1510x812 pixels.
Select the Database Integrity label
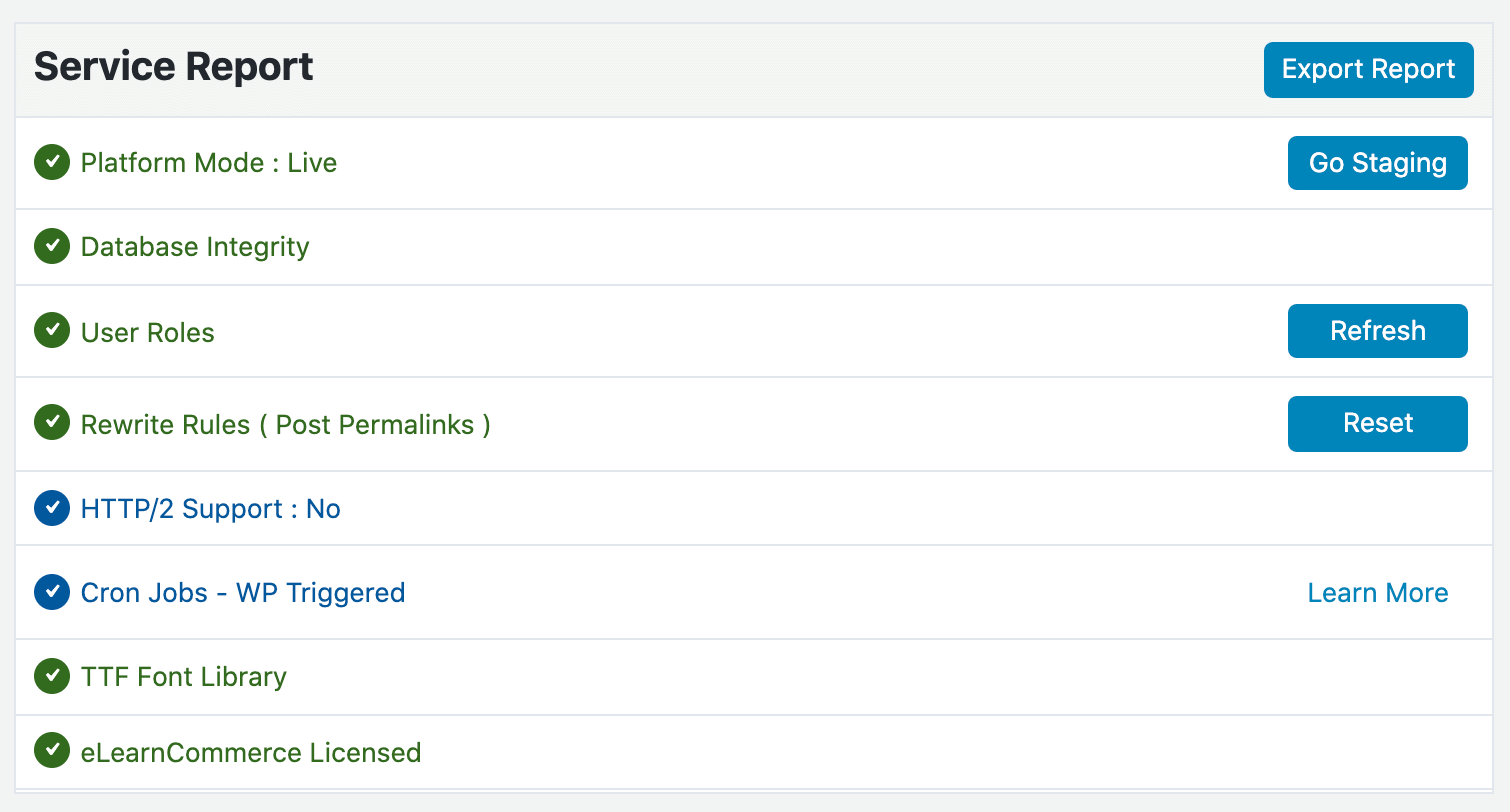coord(195,247)
